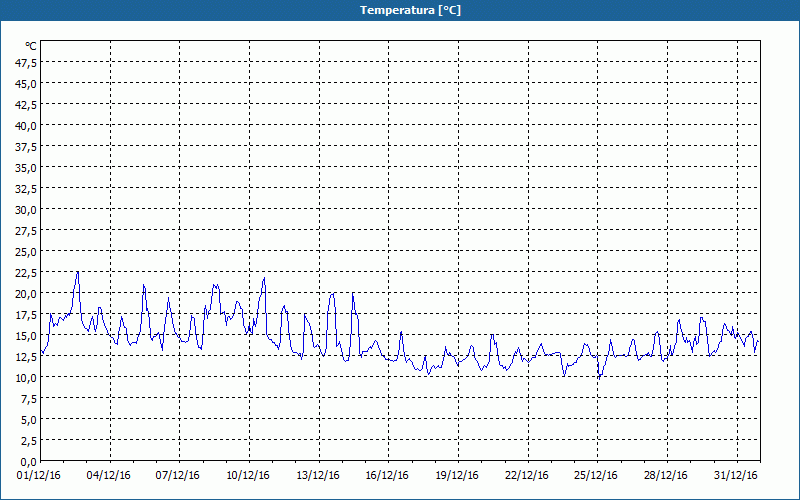
Task: Click the 32,5 axis value
Action: (x=27, y=189)
